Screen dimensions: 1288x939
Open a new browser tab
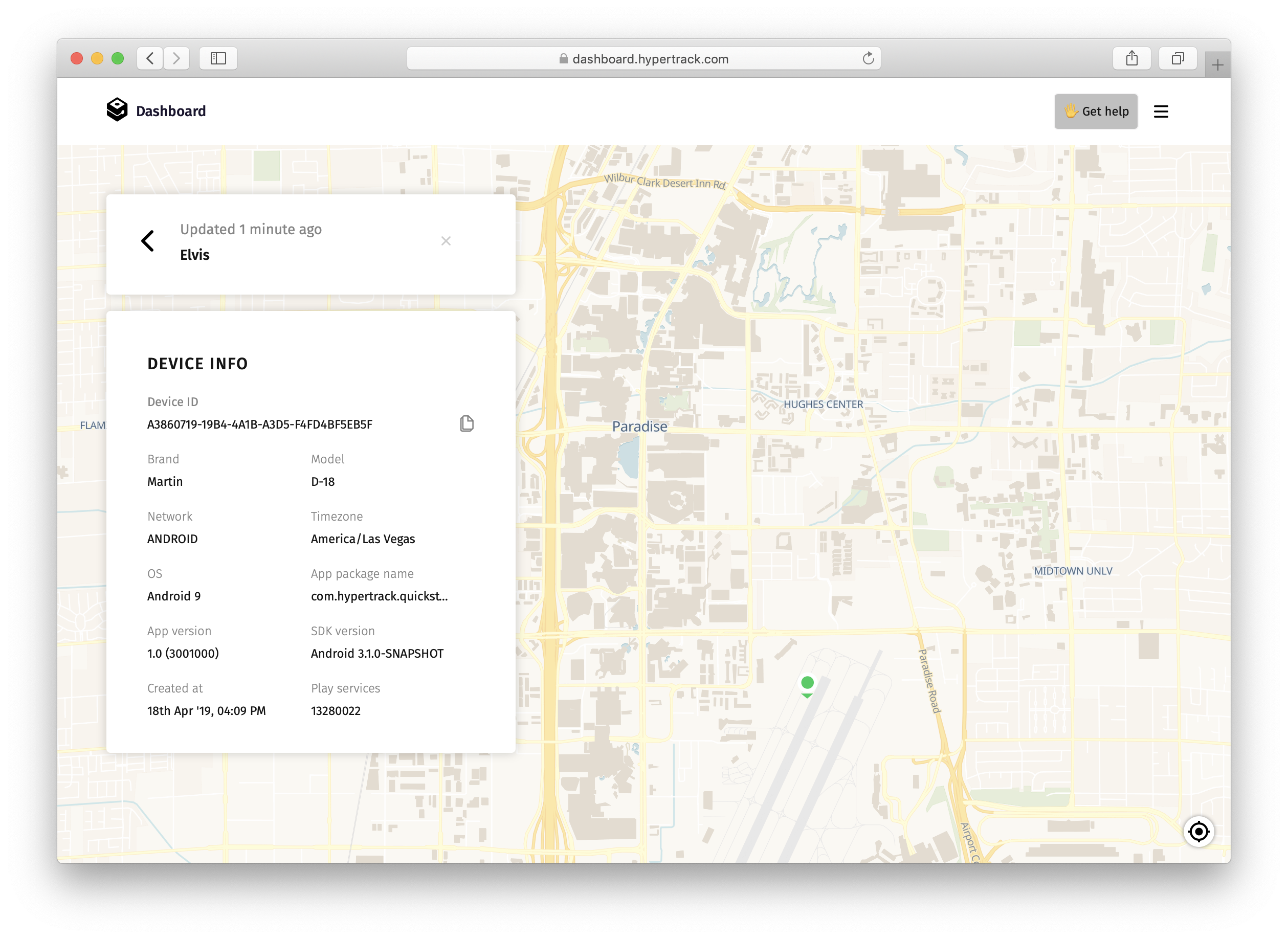tap(1217, 65)
